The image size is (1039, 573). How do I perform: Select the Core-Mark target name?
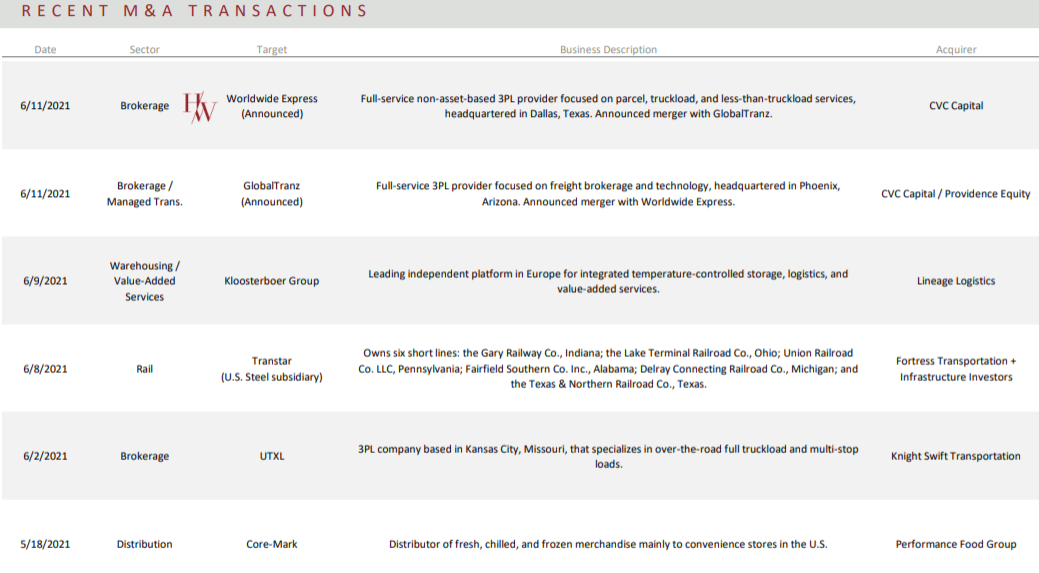pyautogui.click(x=272, y=544)
